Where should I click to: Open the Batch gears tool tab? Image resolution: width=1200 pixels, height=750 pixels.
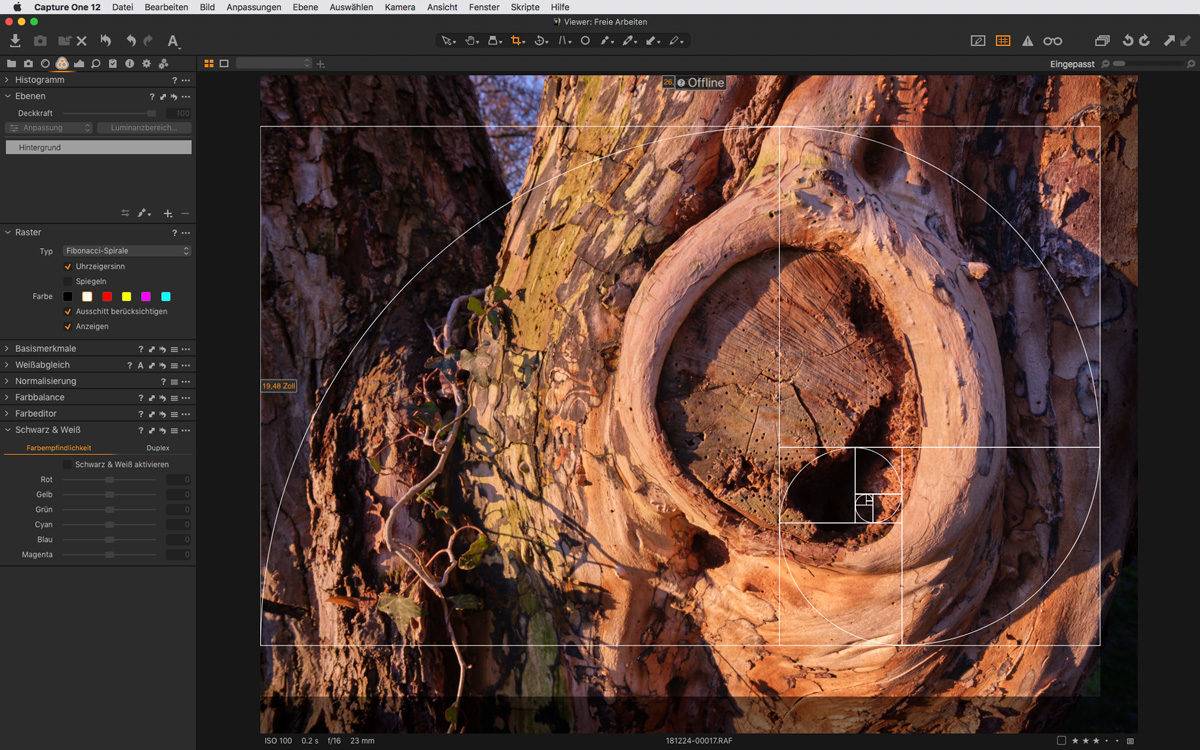164,63
